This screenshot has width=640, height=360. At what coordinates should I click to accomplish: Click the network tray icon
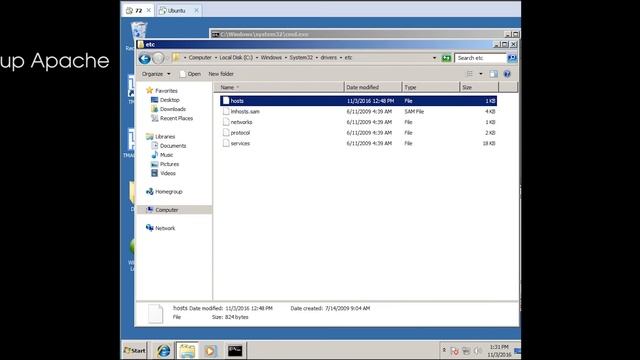(x=466, y=351)
